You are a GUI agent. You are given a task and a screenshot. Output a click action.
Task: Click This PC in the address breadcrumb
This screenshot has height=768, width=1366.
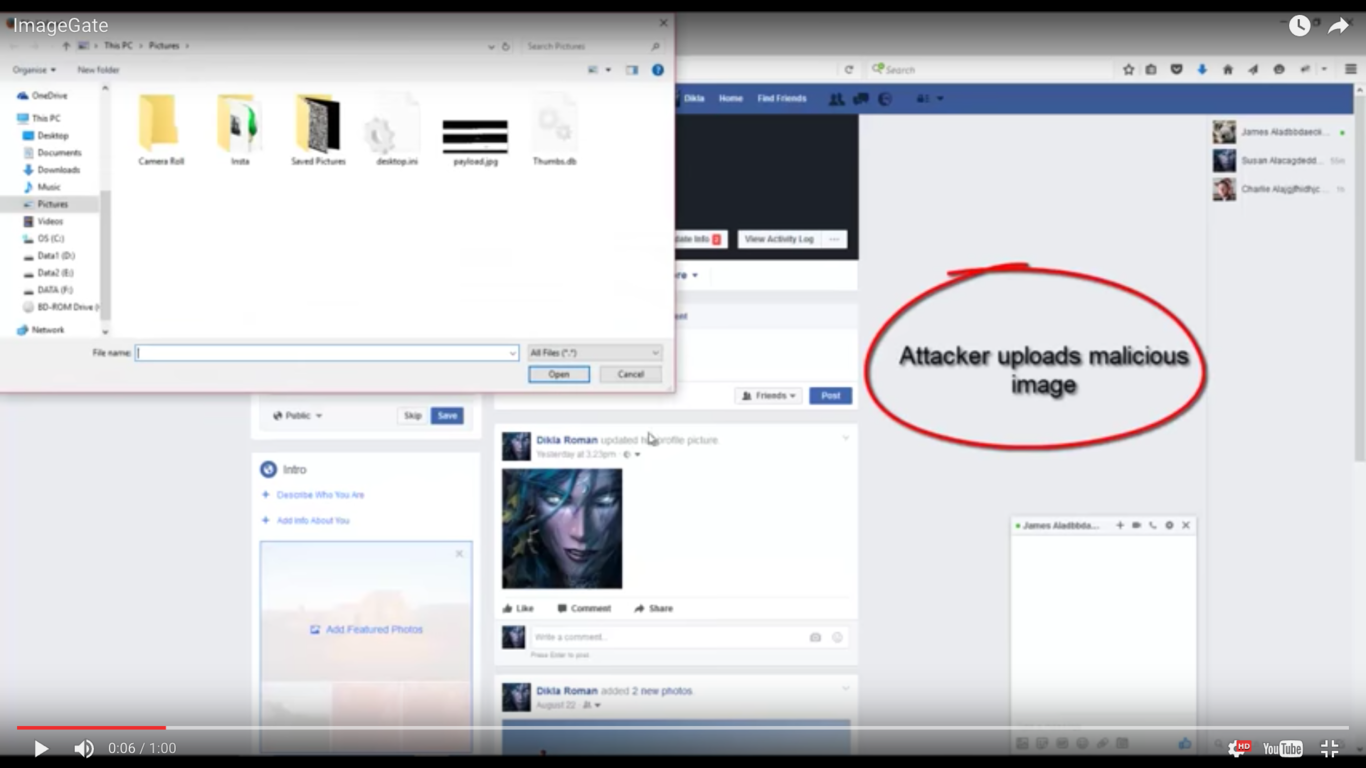pyautogui.click(x=118, y=46)
